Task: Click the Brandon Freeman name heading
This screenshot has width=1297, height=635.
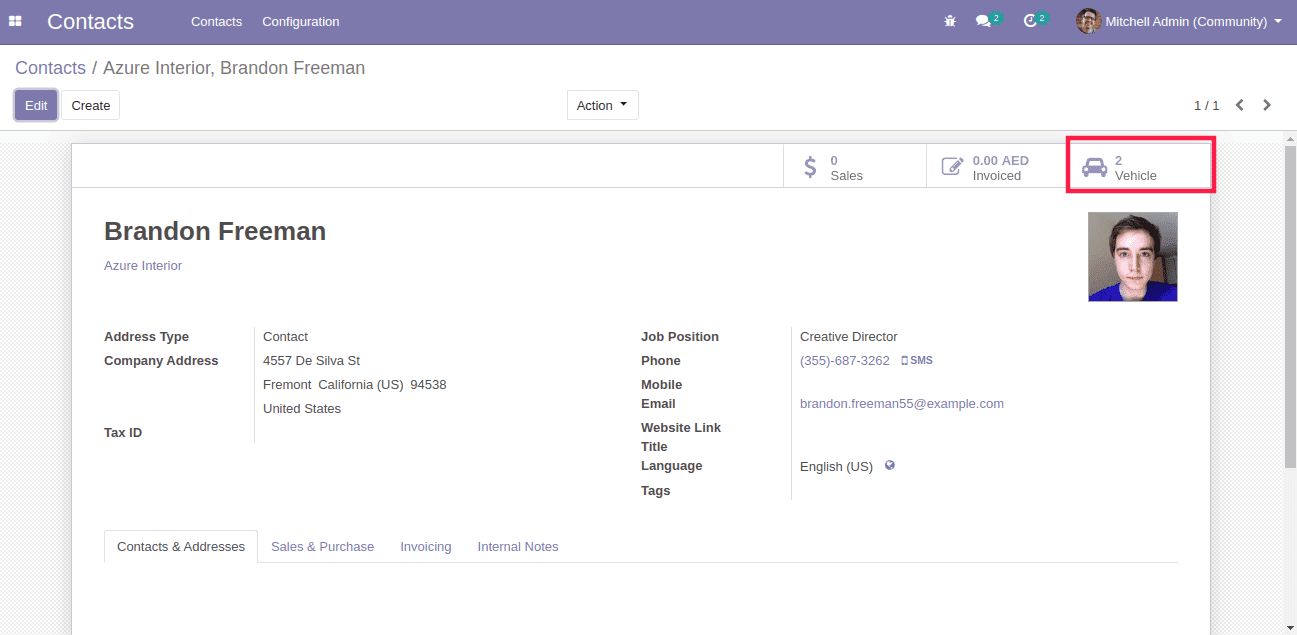Action: pyautogui.click(x=215, y=231)
